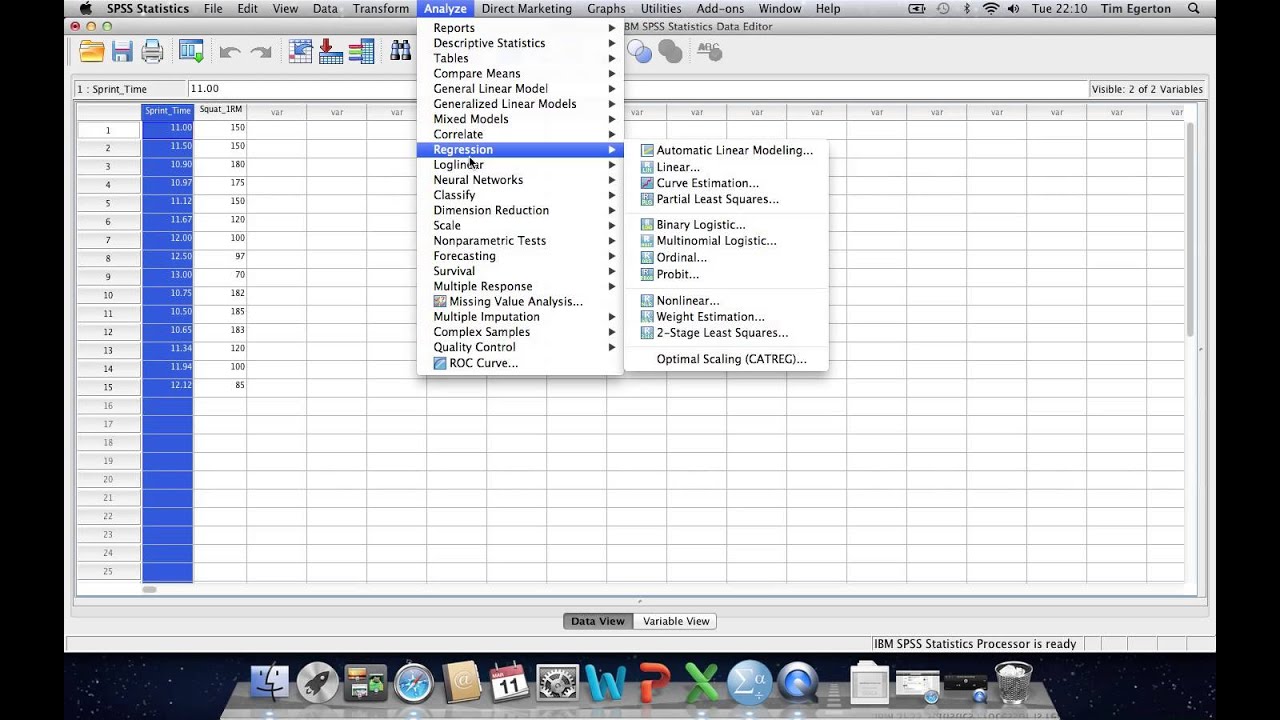Expand the Correlate submenu
This screenshot has width=1280, height=720.
coord(519,134)
